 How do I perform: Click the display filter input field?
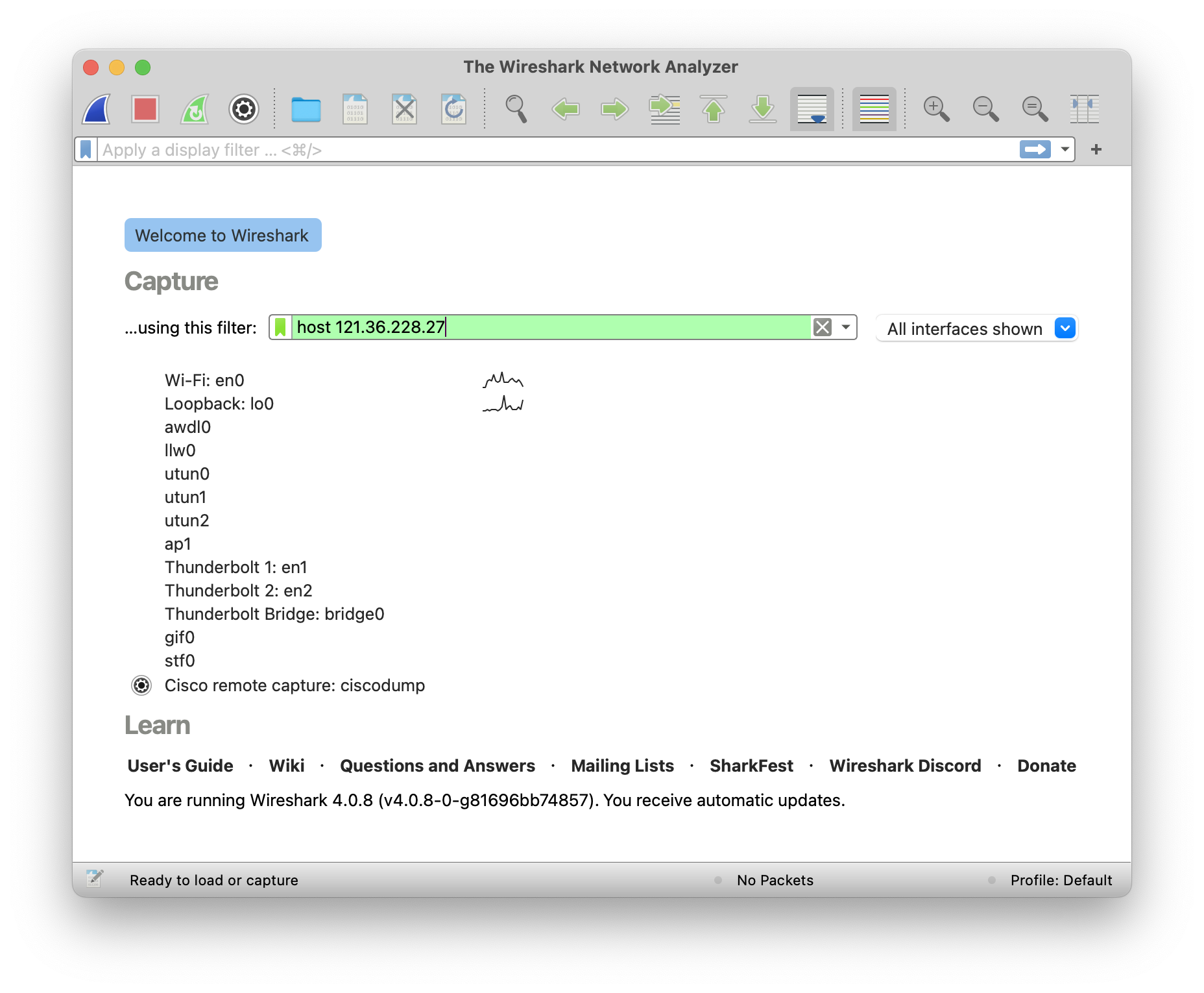click(558, 150)
